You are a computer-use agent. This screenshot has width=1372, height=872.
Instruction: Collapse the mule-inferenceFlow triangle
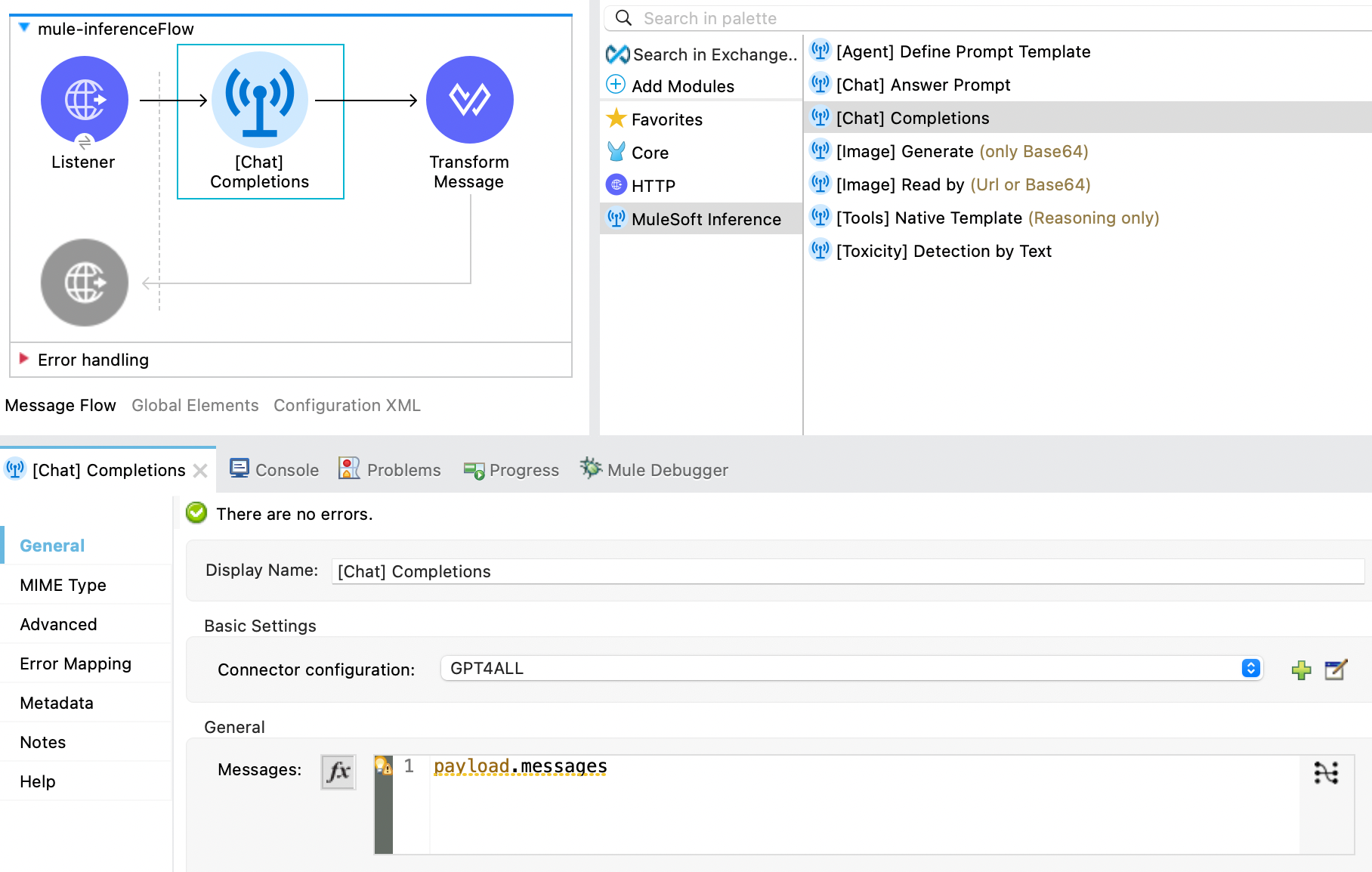(24, 28)
